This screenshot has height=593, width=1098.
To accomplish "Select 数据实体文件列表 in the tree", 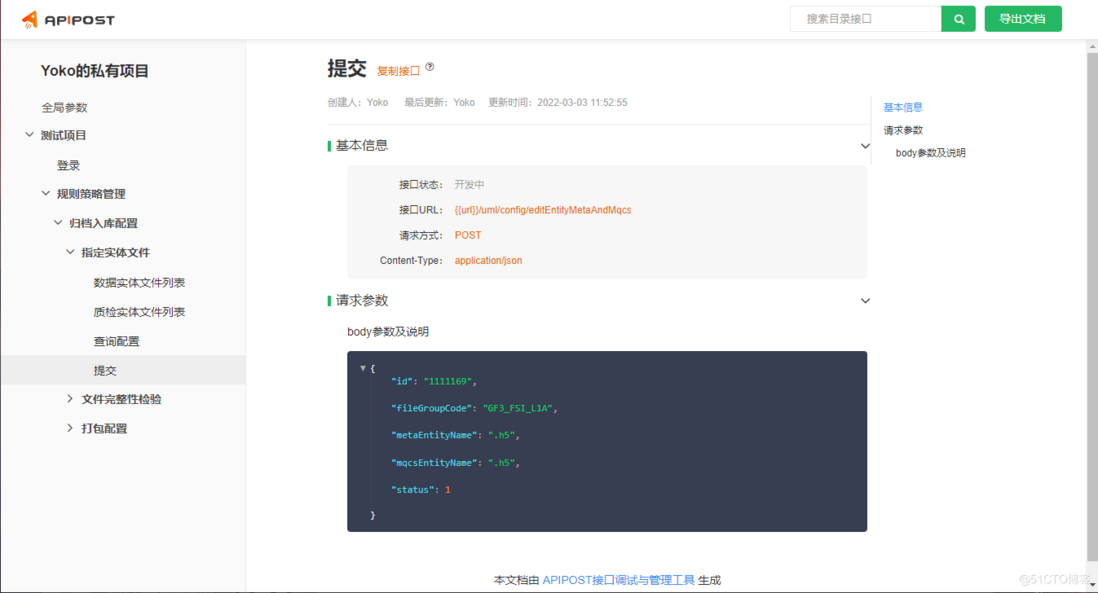I will 139,282.
